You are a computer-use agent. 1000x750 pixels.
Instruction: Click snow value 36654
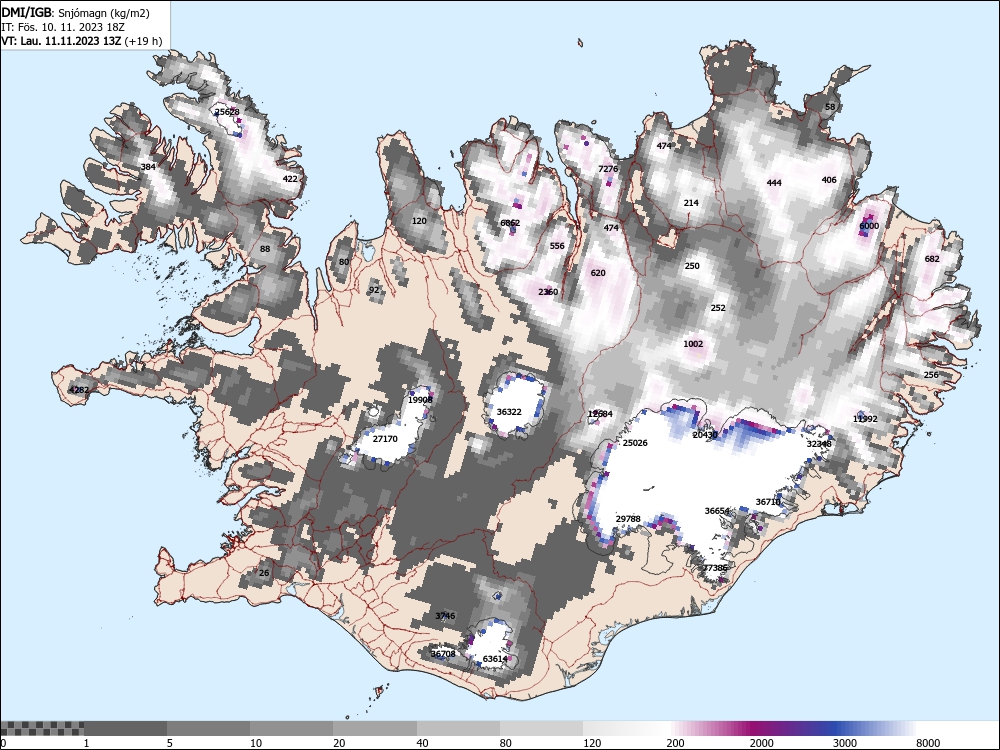click(x=717, y=511)
